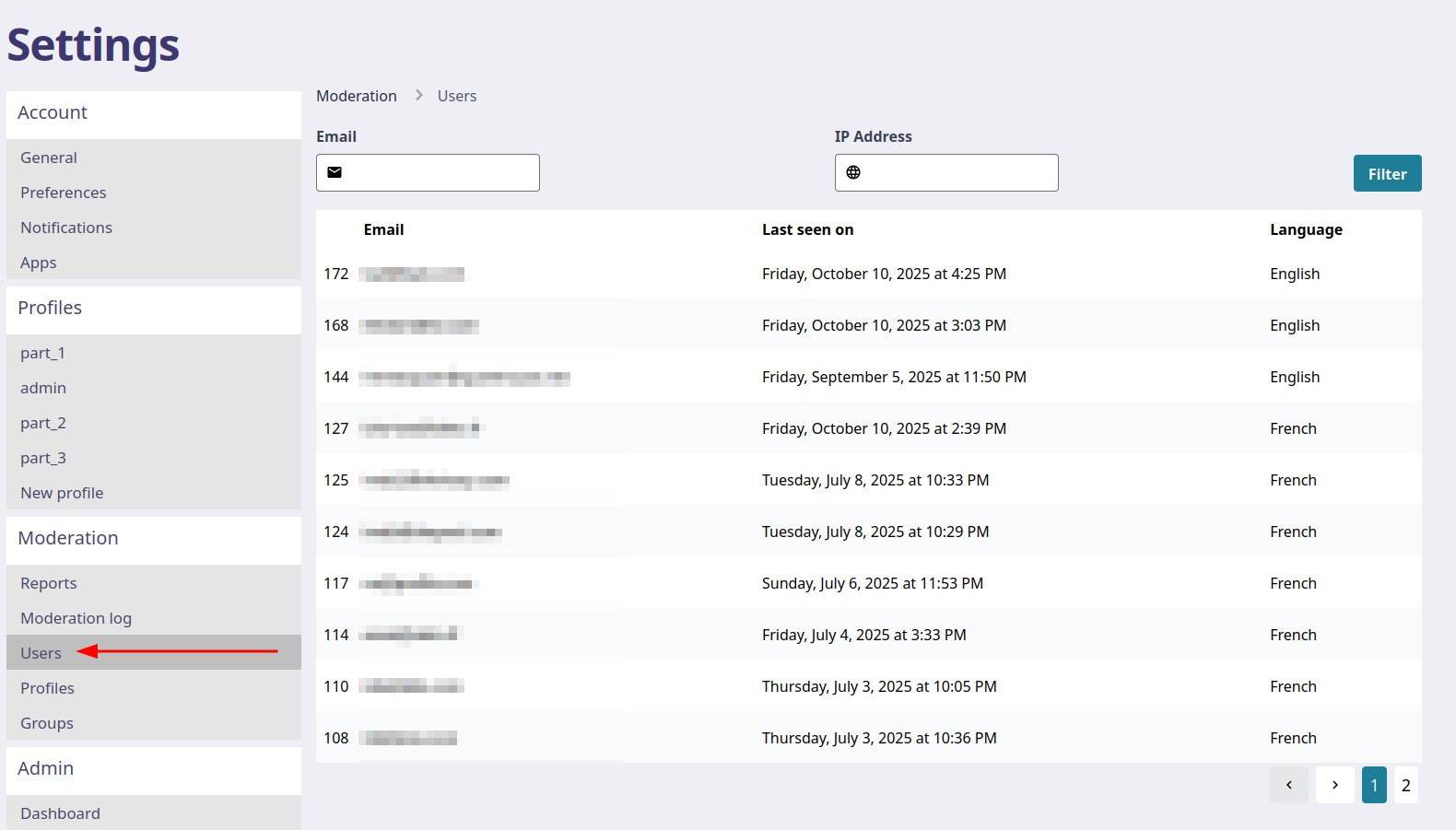
Task: Click the Moderation breadcrumb link
Action: [357, 96]
